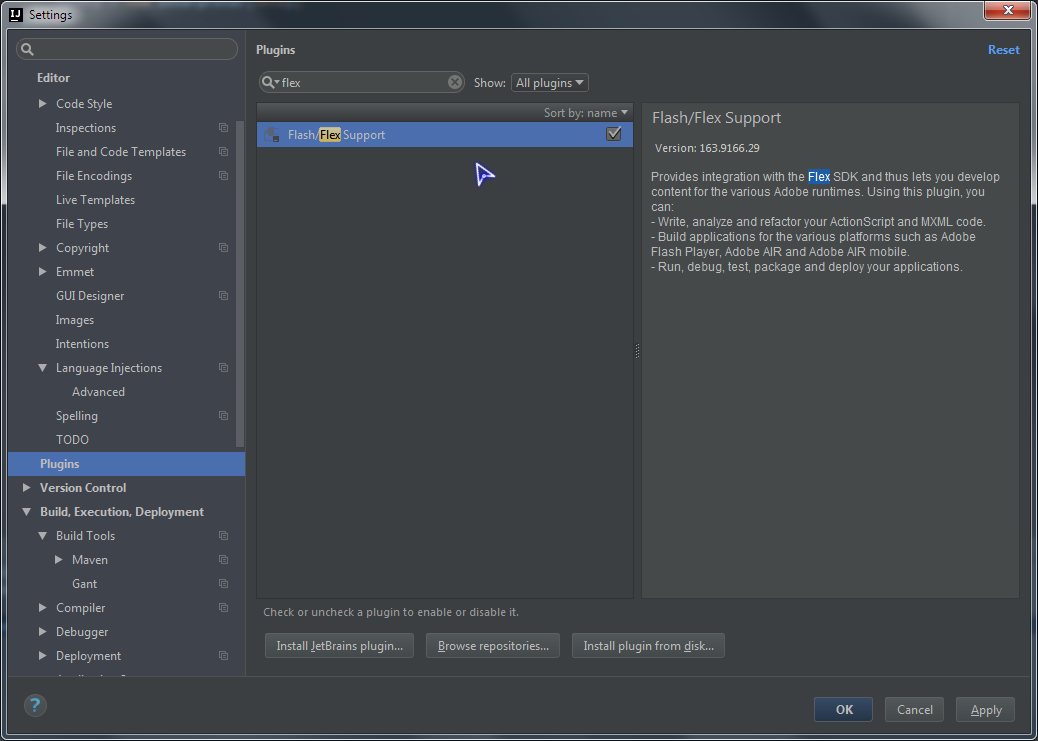Select the Plugins category in the tree

pos(126,464)
